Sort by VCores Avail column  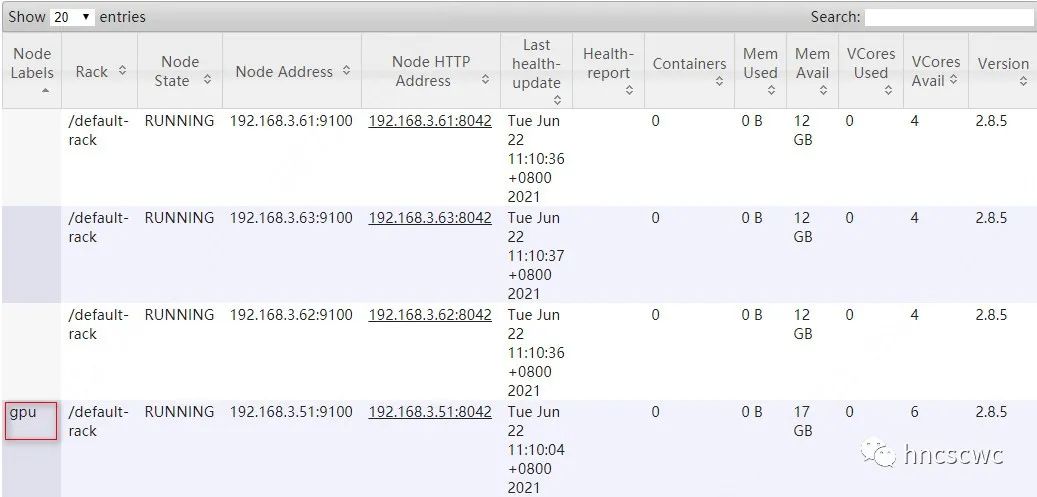coord(936,71)
